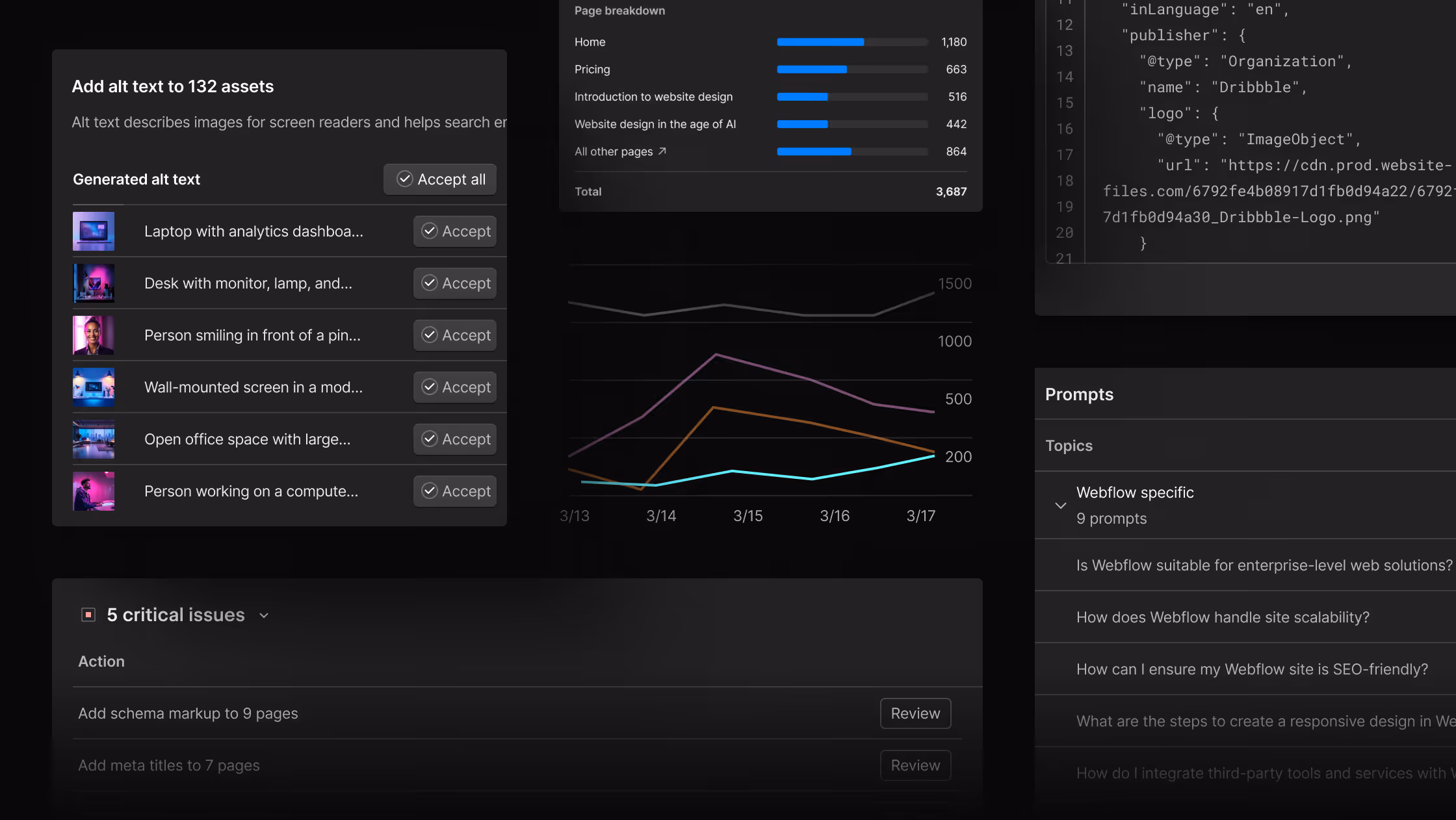
Task: Collapse the Webflow specific topic
Action: click(1061, 506)
